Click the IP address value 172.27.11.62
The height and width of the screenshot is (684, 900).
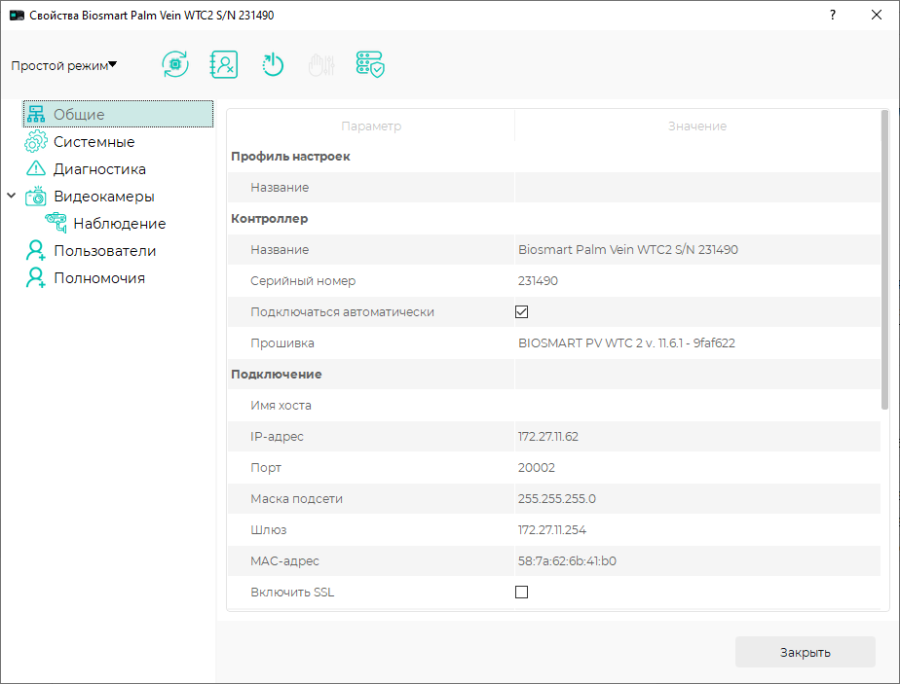pyautogui.click(x=548, y=437)
